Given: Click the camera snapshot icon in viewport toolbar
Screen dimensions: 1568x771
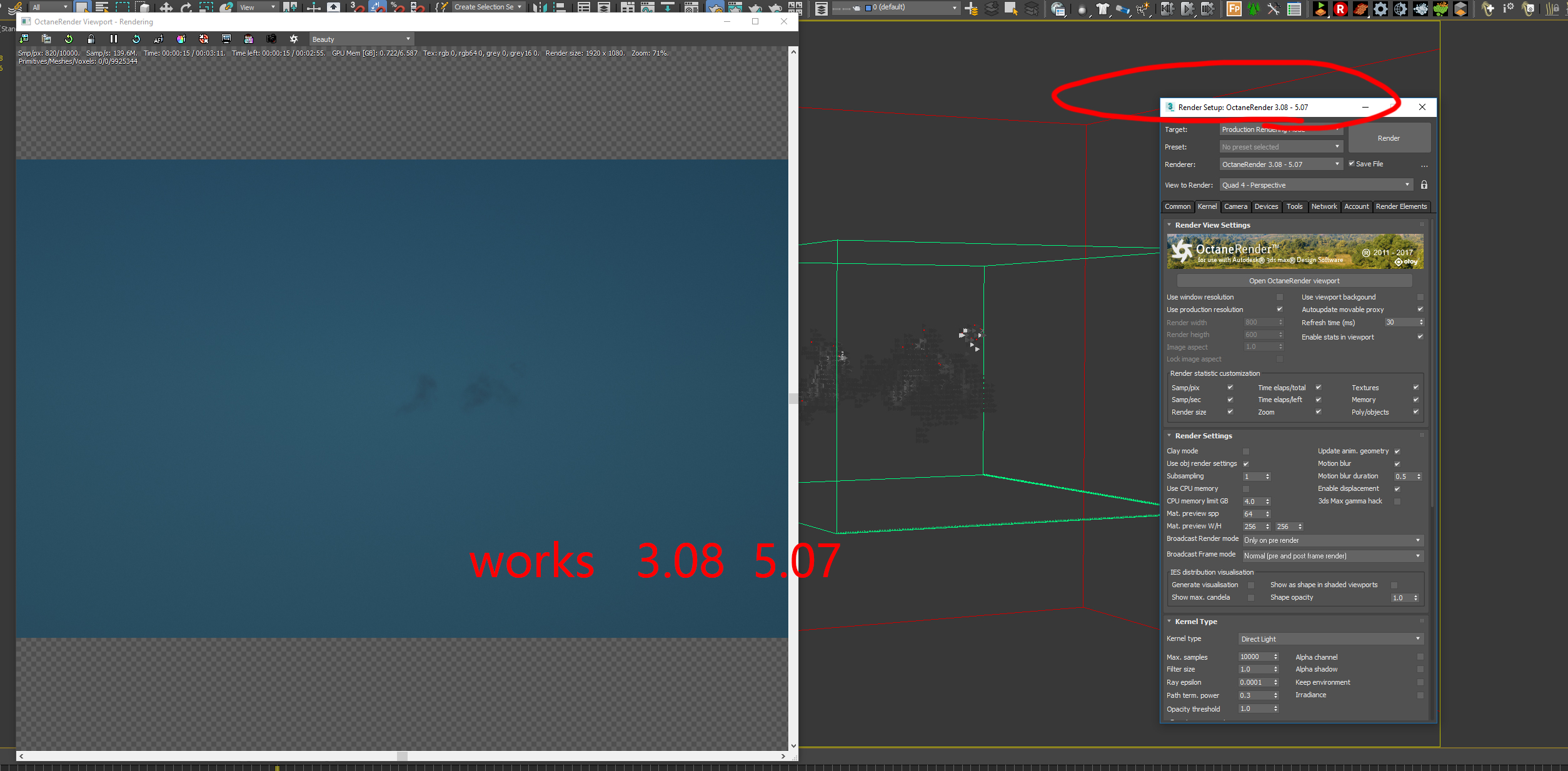Looking at the screenshot, I should click(271, 39).
